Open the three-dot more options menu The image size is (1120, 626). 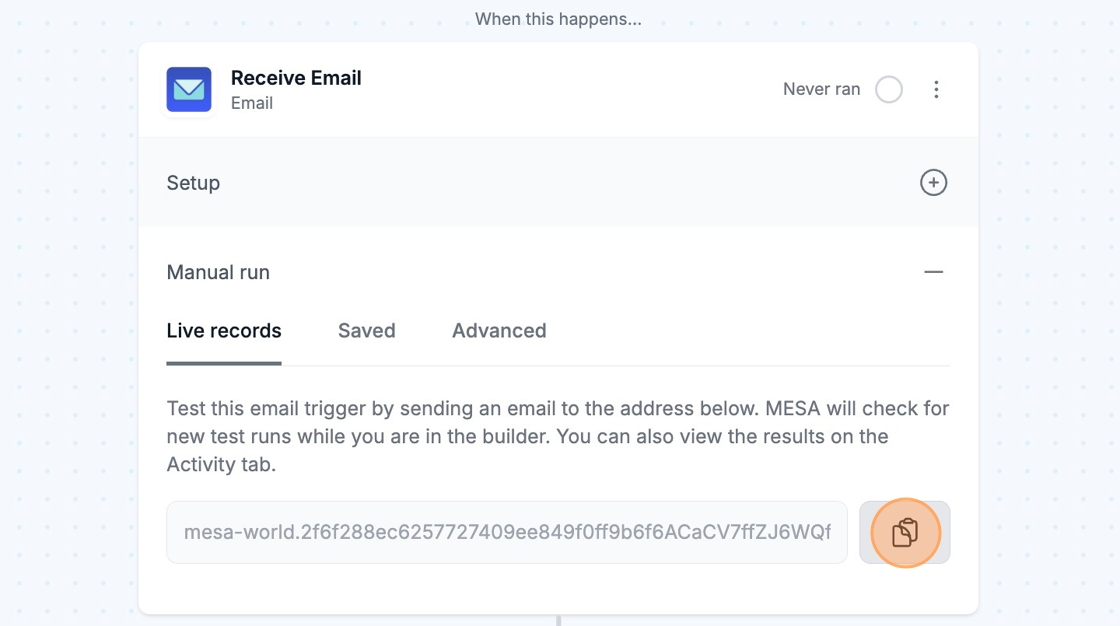pyautogui.click(x=936, y=90)
